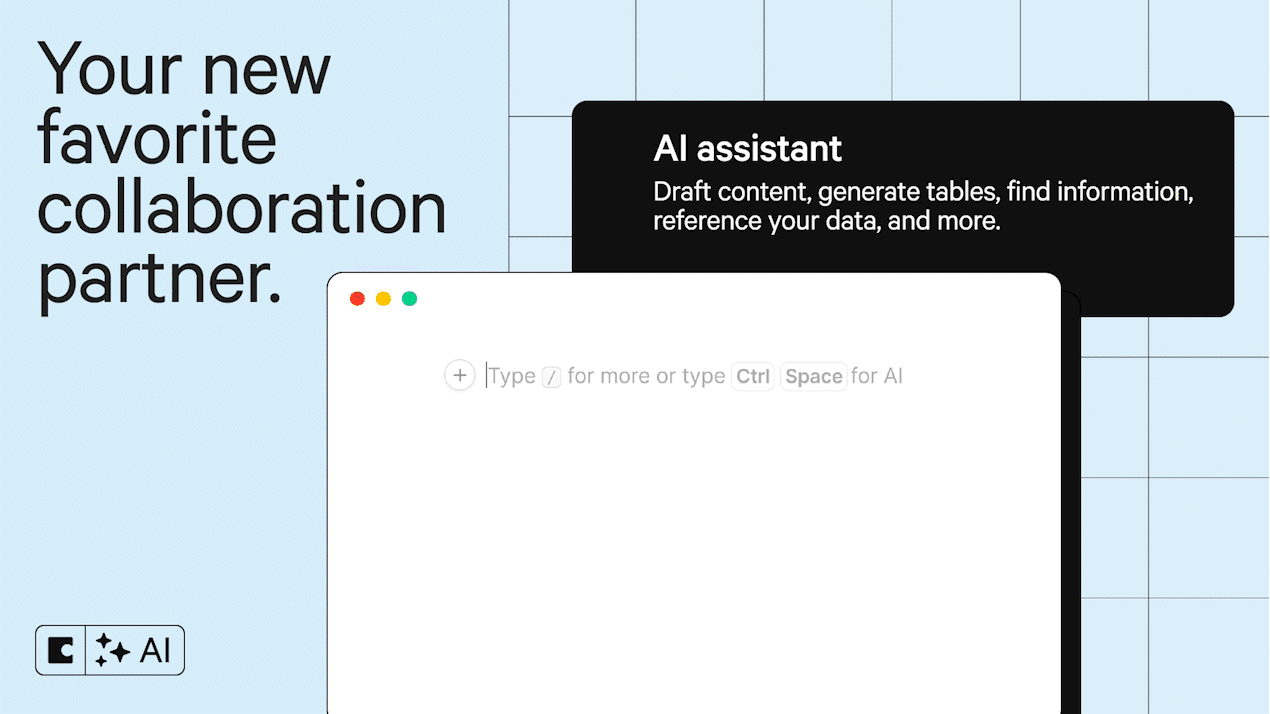Click the "Draft content, generate tables" description

click(x=923, y=206)
